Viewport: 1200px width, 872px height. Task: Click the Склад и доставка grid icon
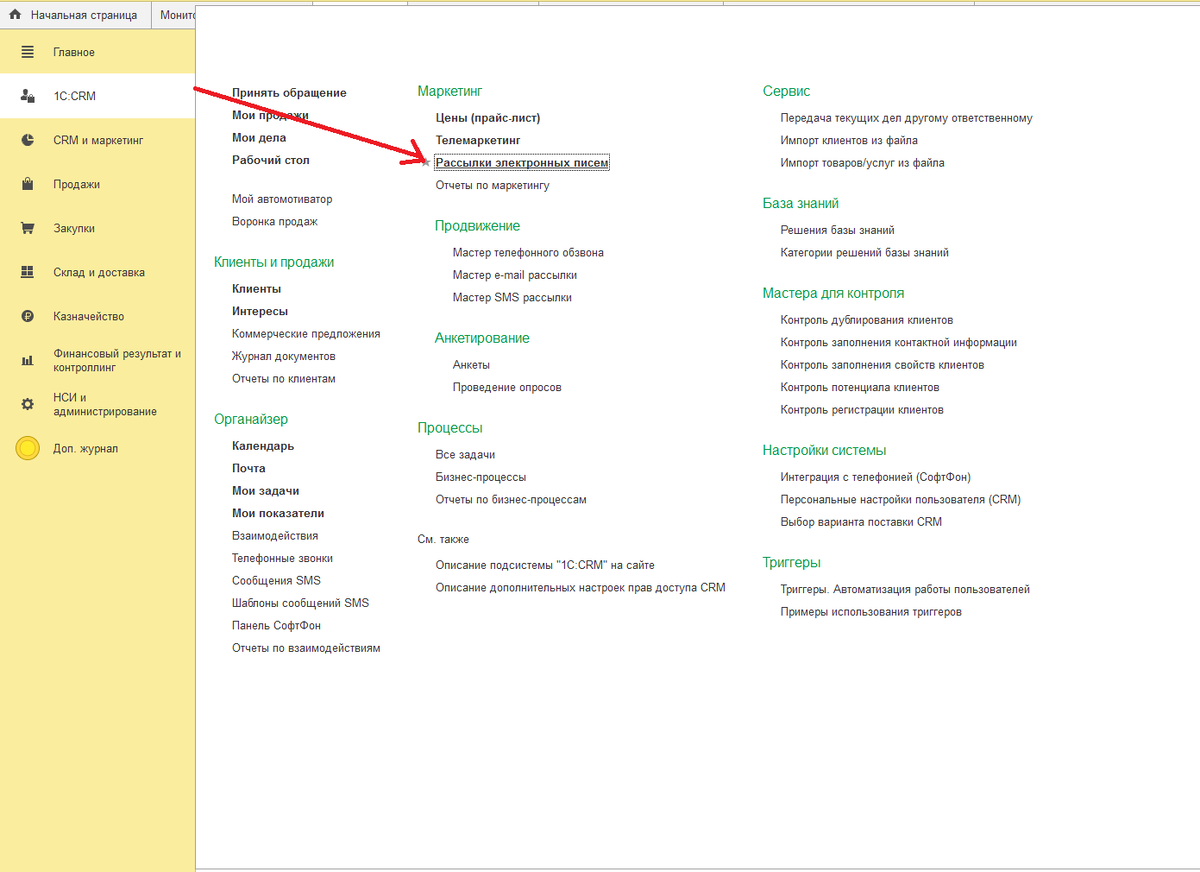point(29,272)
